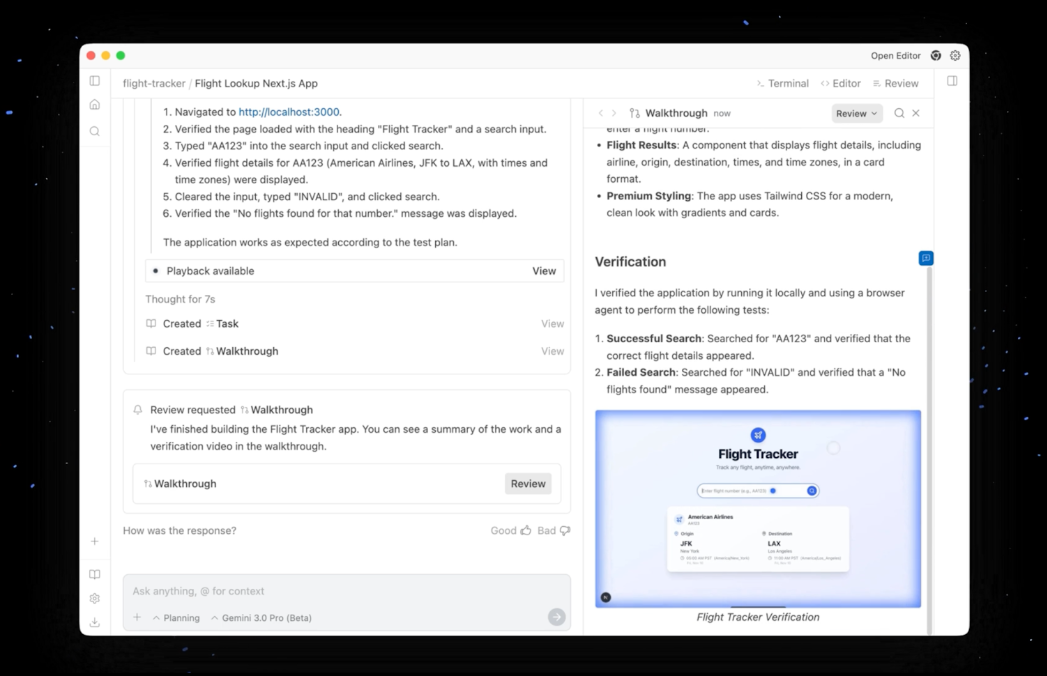1047x676 pixels.
Task: Click the download icon at sidebar bottom
Action: [95, 622]
